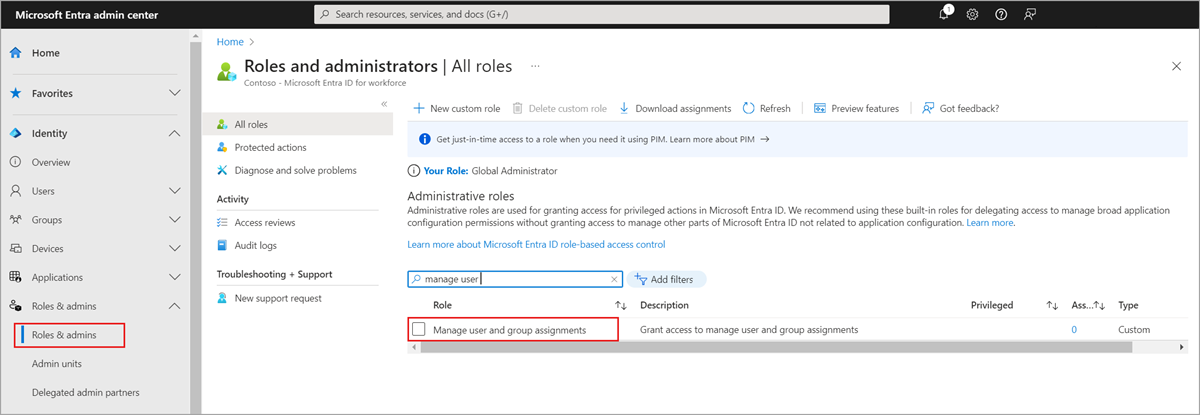This screenshot has width=1200, height=415.
Task: Open the settings gear icon
Action: pos(972,15)
